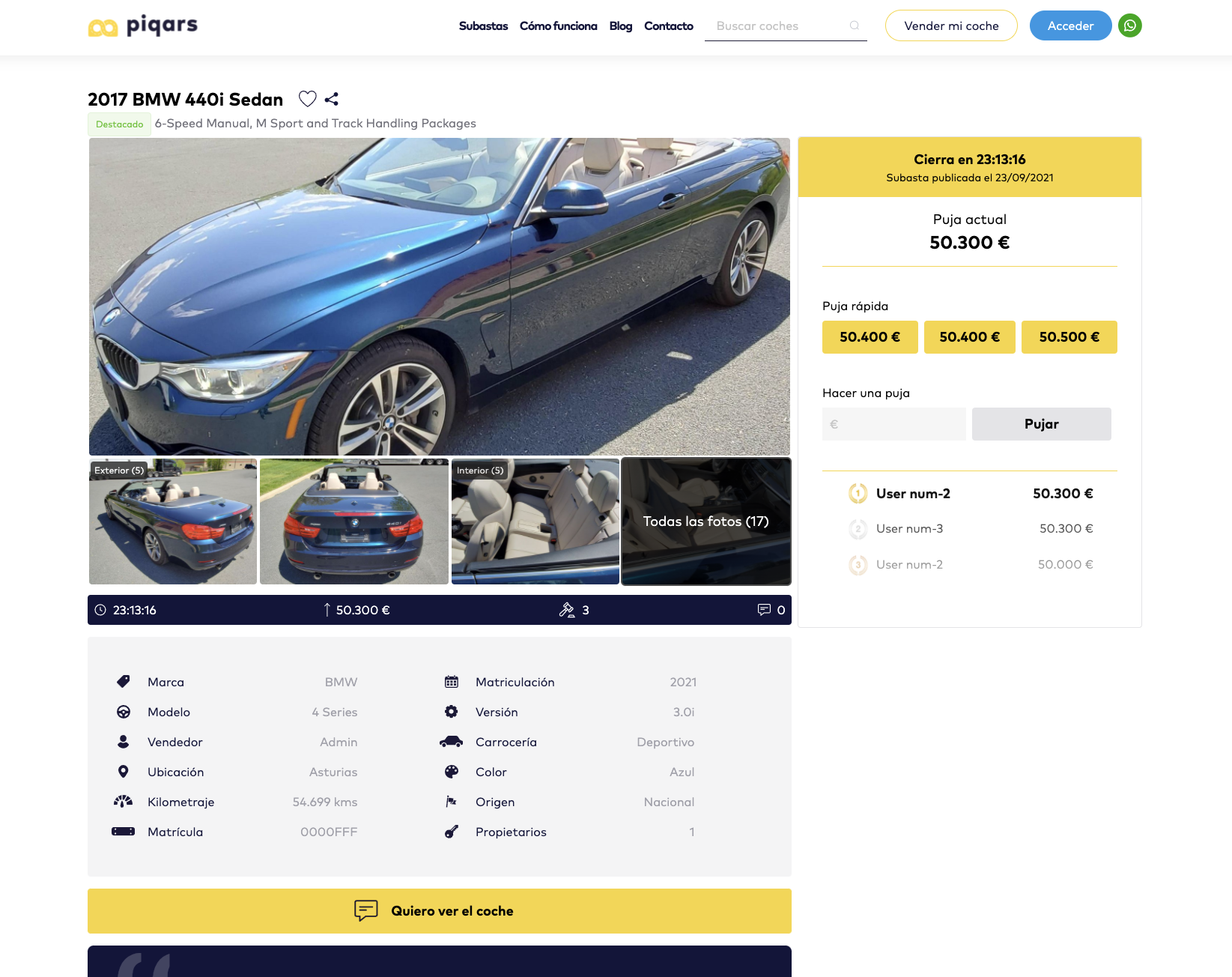This screenshot has height=977, width=1232.
Task: Click the clock icon beside 23:13:16
Action: (100, 610)
